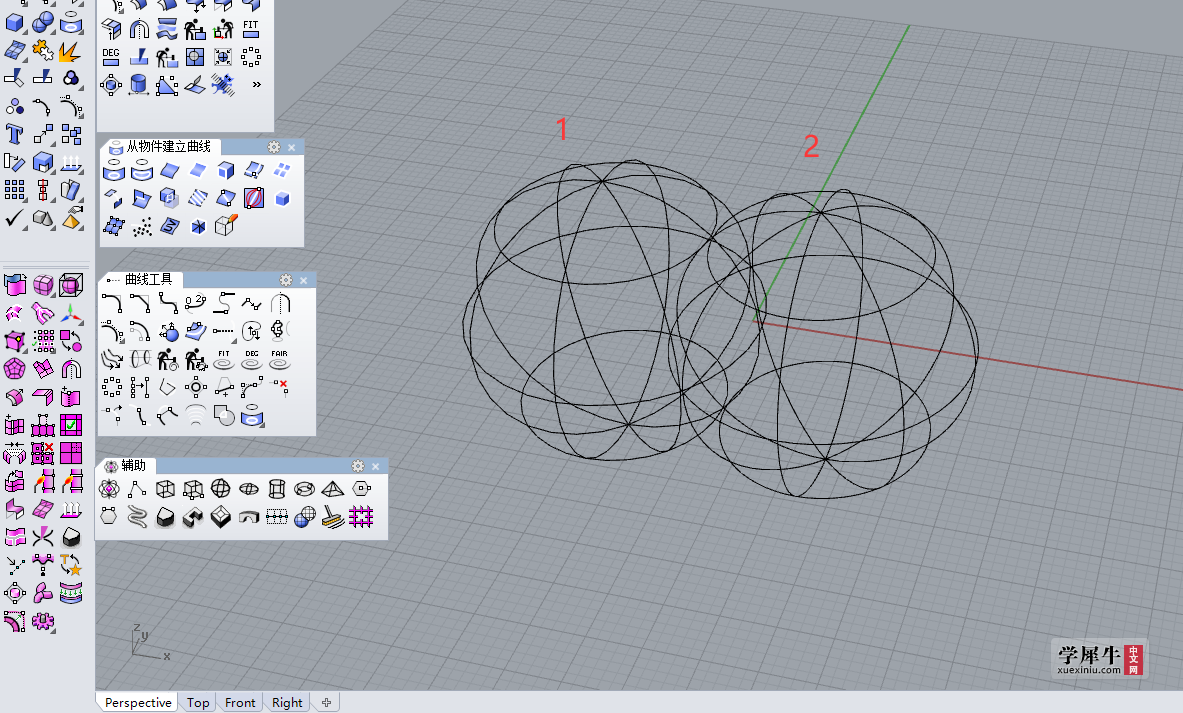Viewport: 1183px width, 713px height.
Task: Close the 曲线工具 panel
Action: tap(304, 281)
